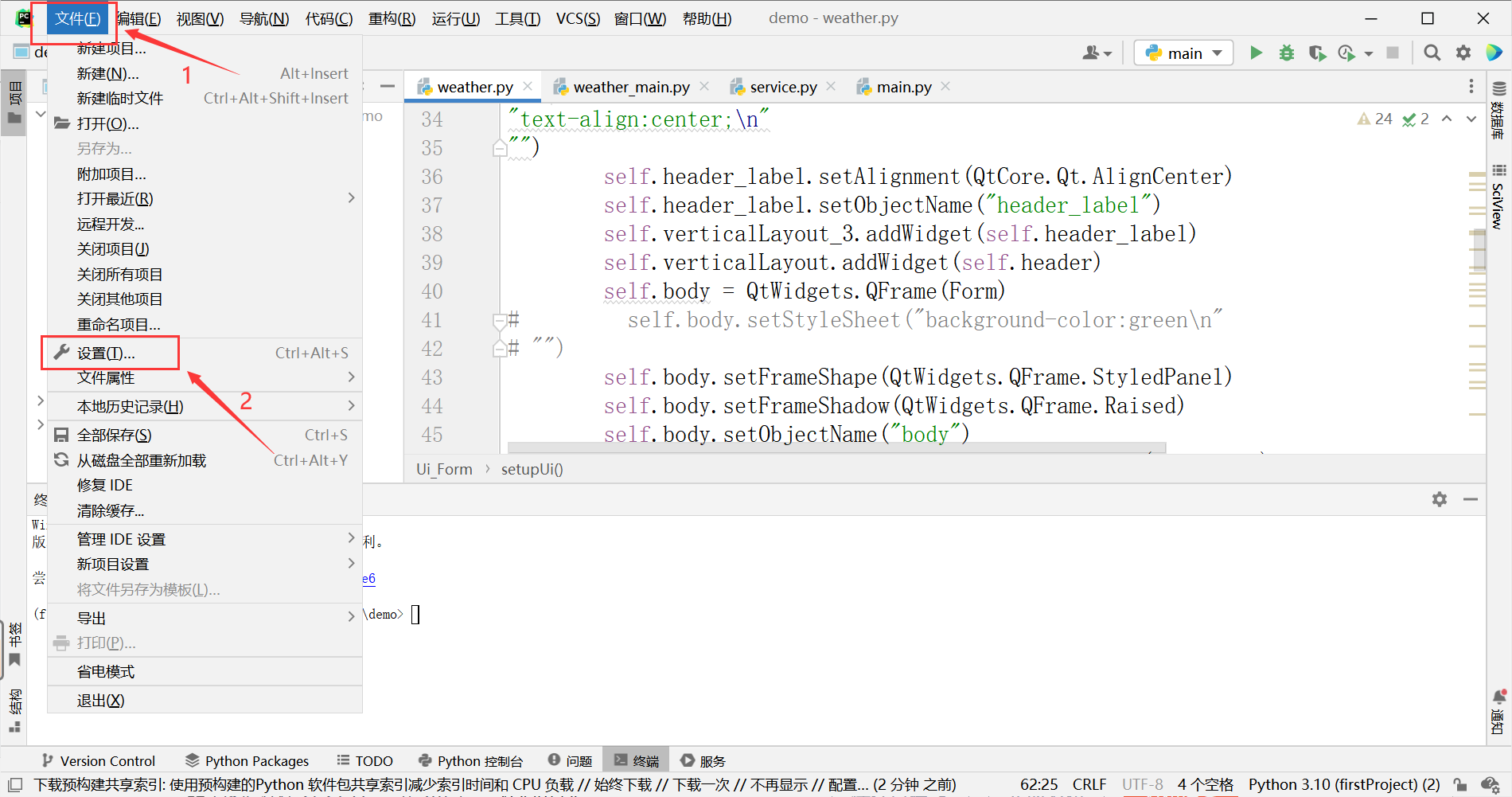This screenshot has height=797, width=1512.
Task: Run the profiler on main
Action: tap(1345, 53)
